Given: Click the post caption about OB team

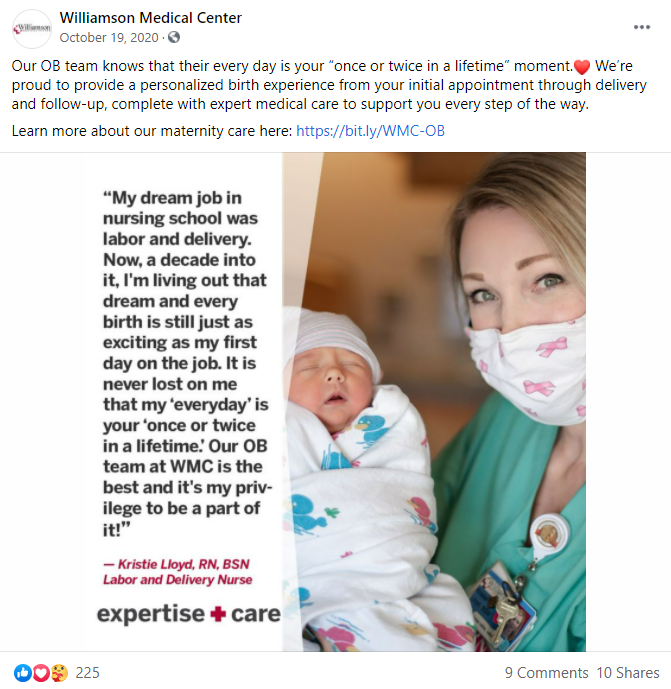Looking at the screenshot, I should [330, 85].
